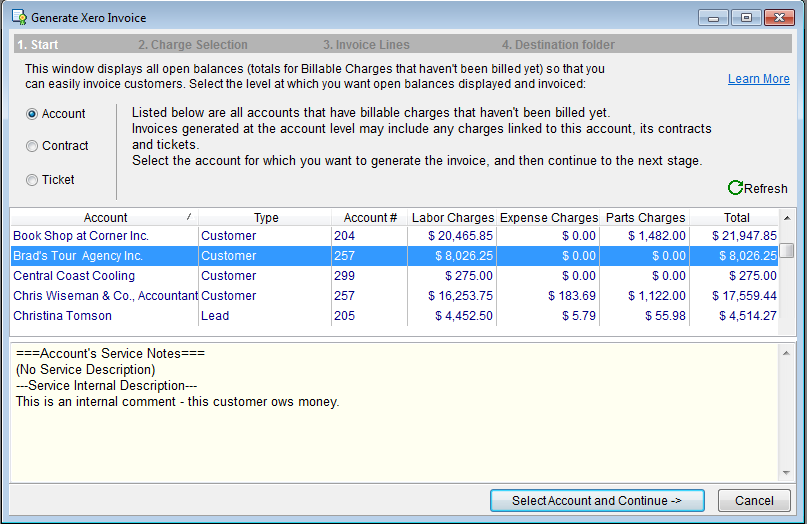The width and height of the screenshot is (807, 524).
Task: Select the Contract radio button
Action: (32, 146)
